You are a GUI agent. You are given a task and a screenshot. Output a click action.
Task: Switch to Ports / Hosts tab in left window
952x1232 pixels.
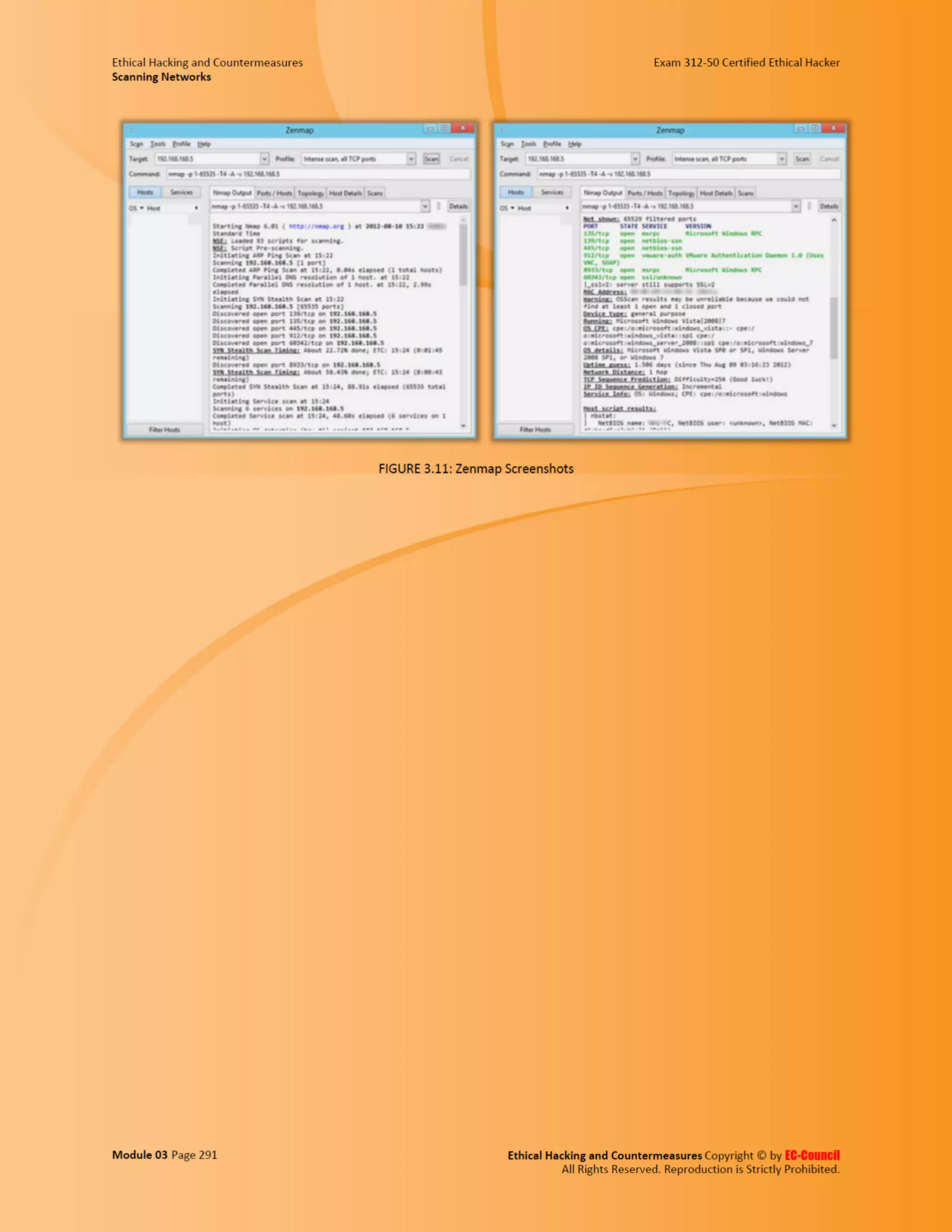275,193
